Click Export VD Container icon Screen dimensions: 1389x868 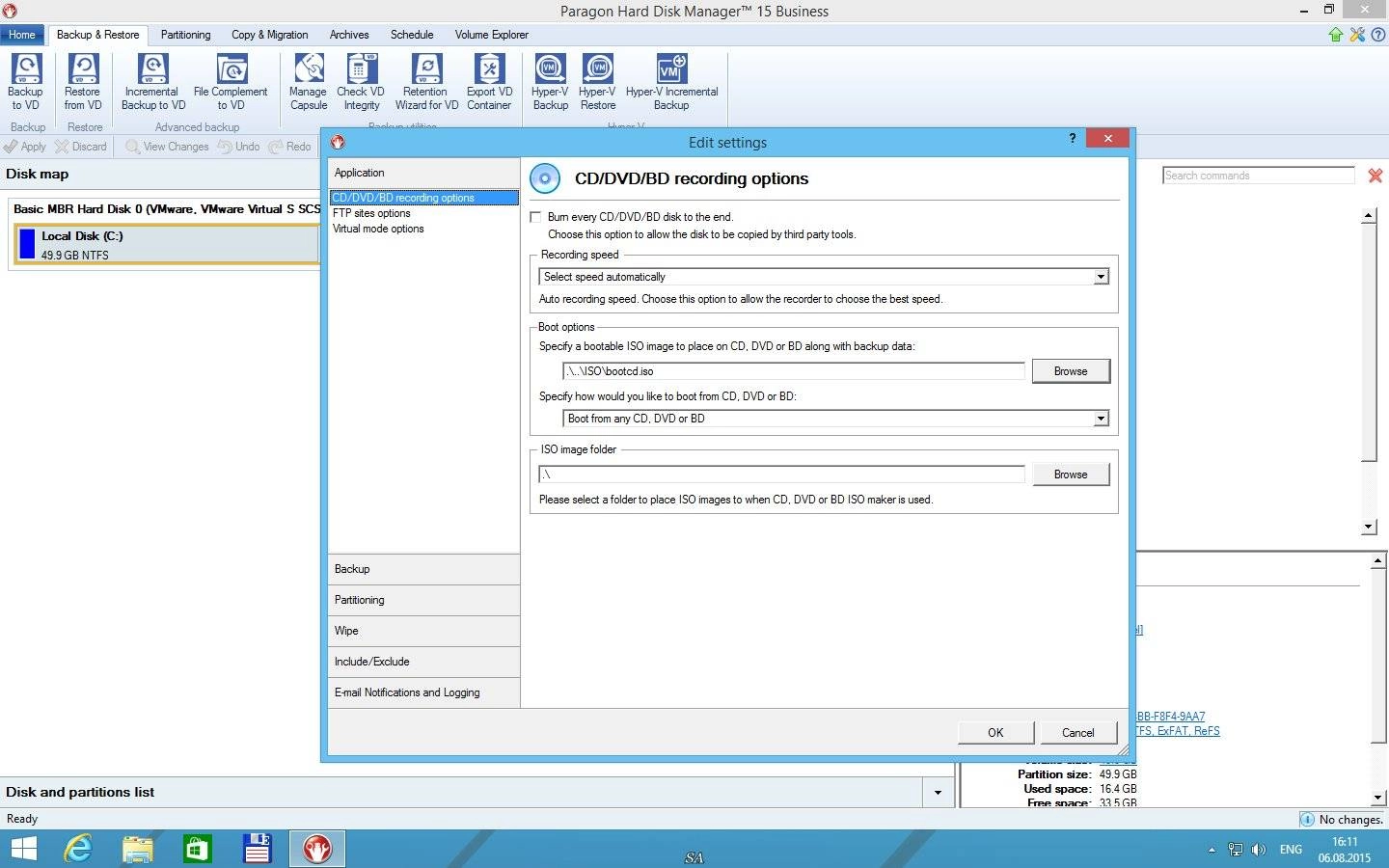click(489, 82)
